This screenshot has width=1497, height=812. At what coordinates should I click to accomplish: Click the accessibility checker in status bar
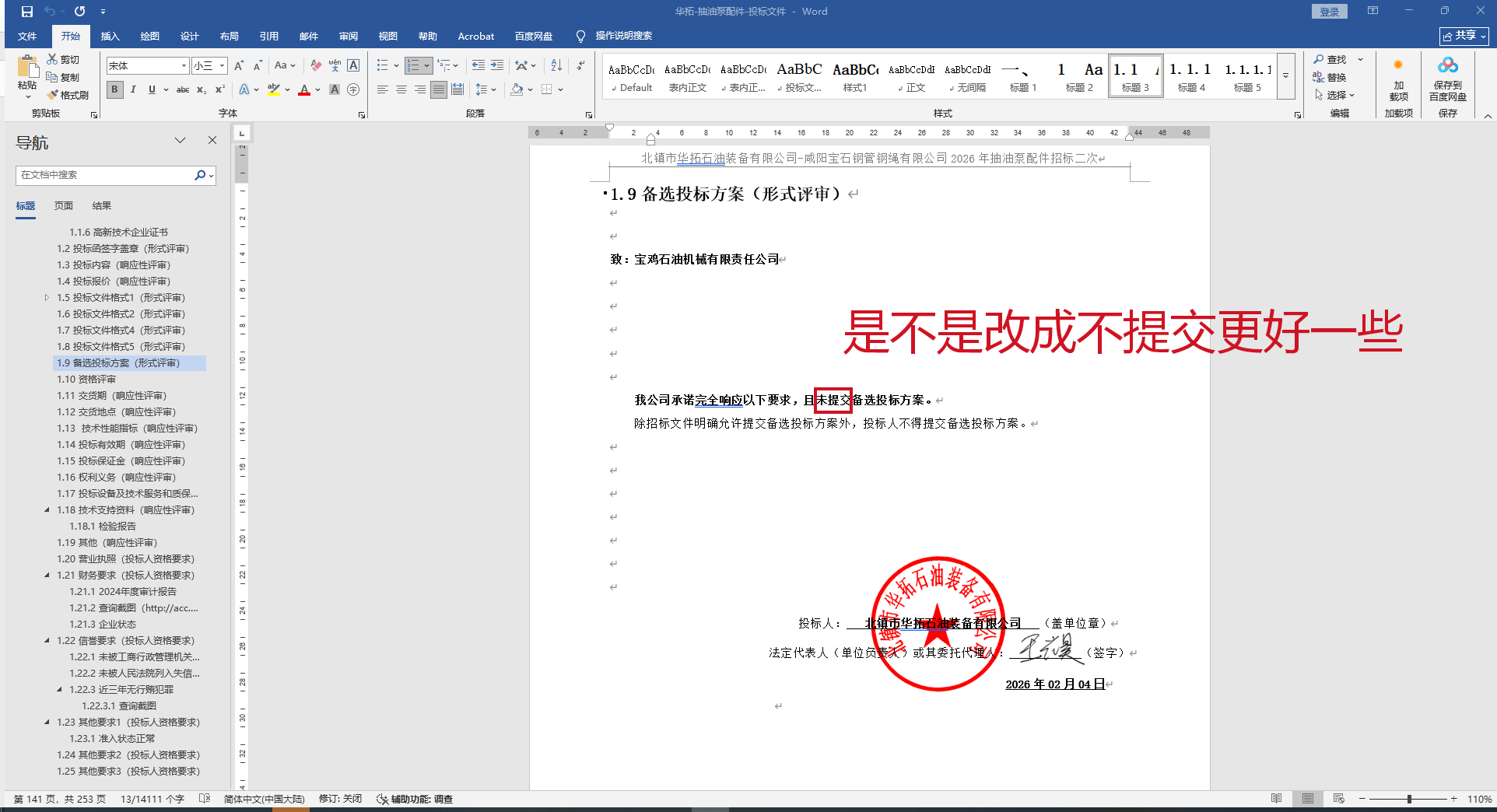coord(414,799)
